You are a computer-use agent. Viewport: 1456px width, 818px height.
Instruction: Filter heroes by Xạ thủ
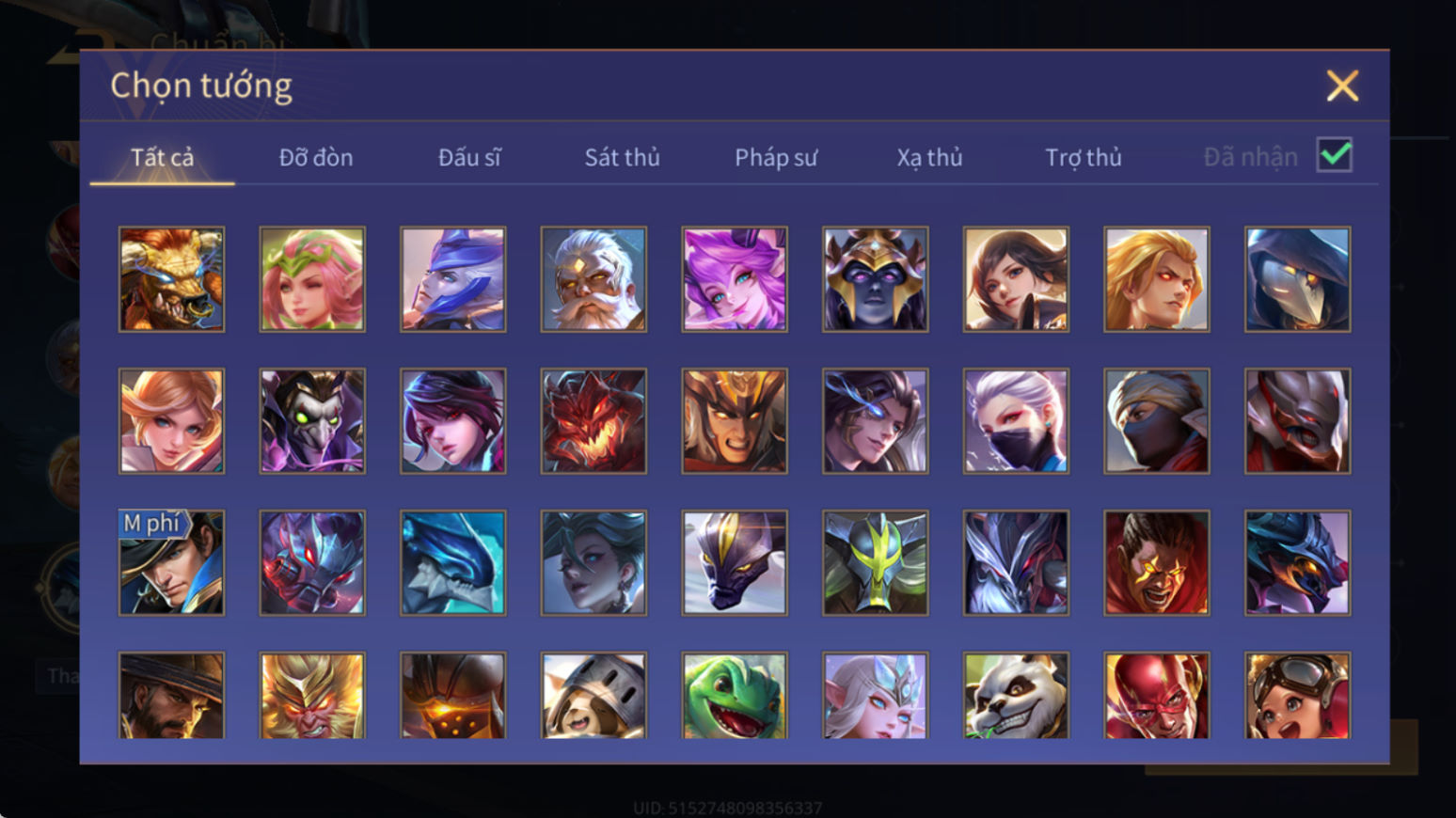(929, 157)
